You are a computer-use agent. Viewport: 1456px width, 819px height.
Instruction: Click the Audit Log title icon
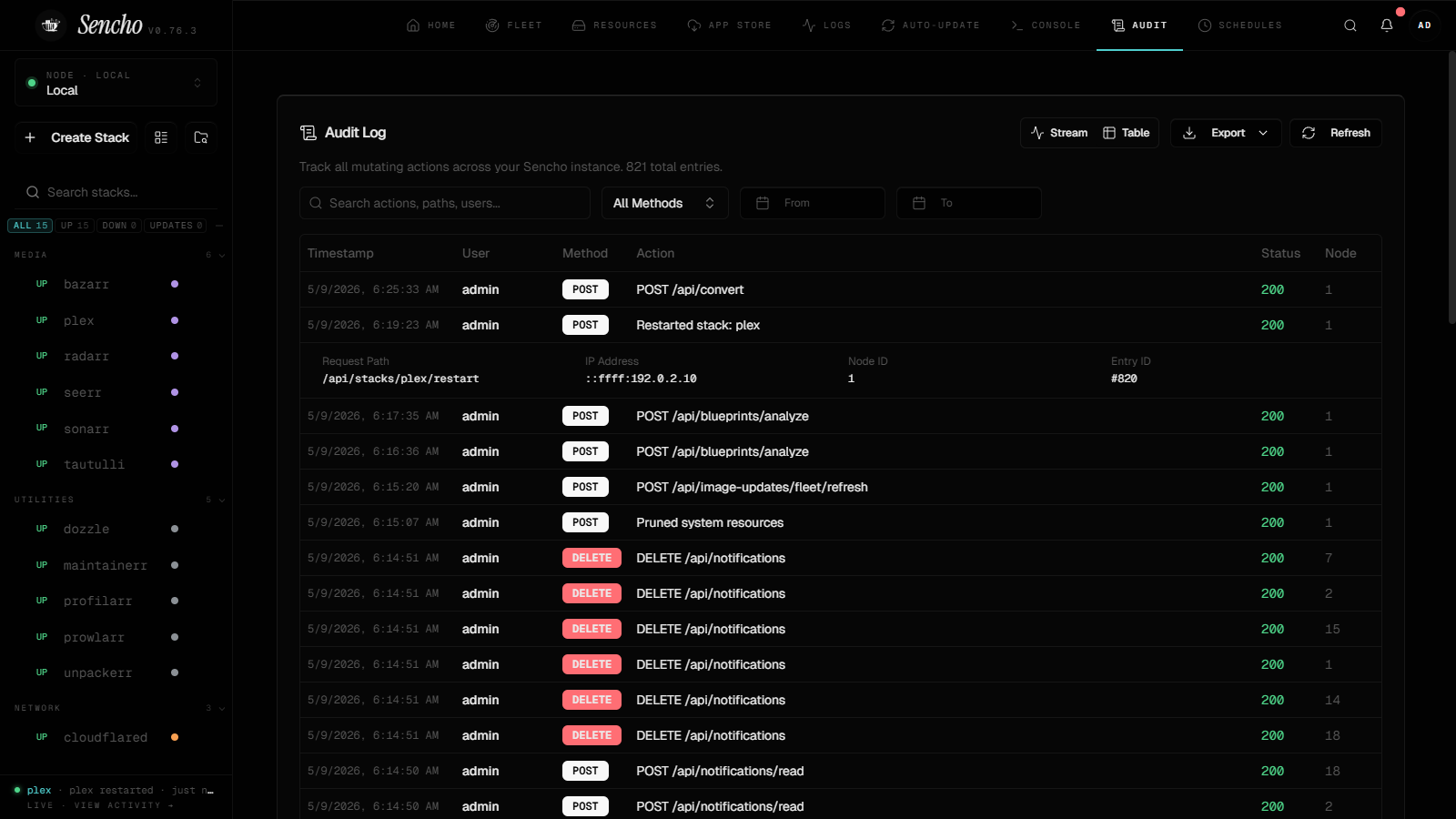coord(308,133)
